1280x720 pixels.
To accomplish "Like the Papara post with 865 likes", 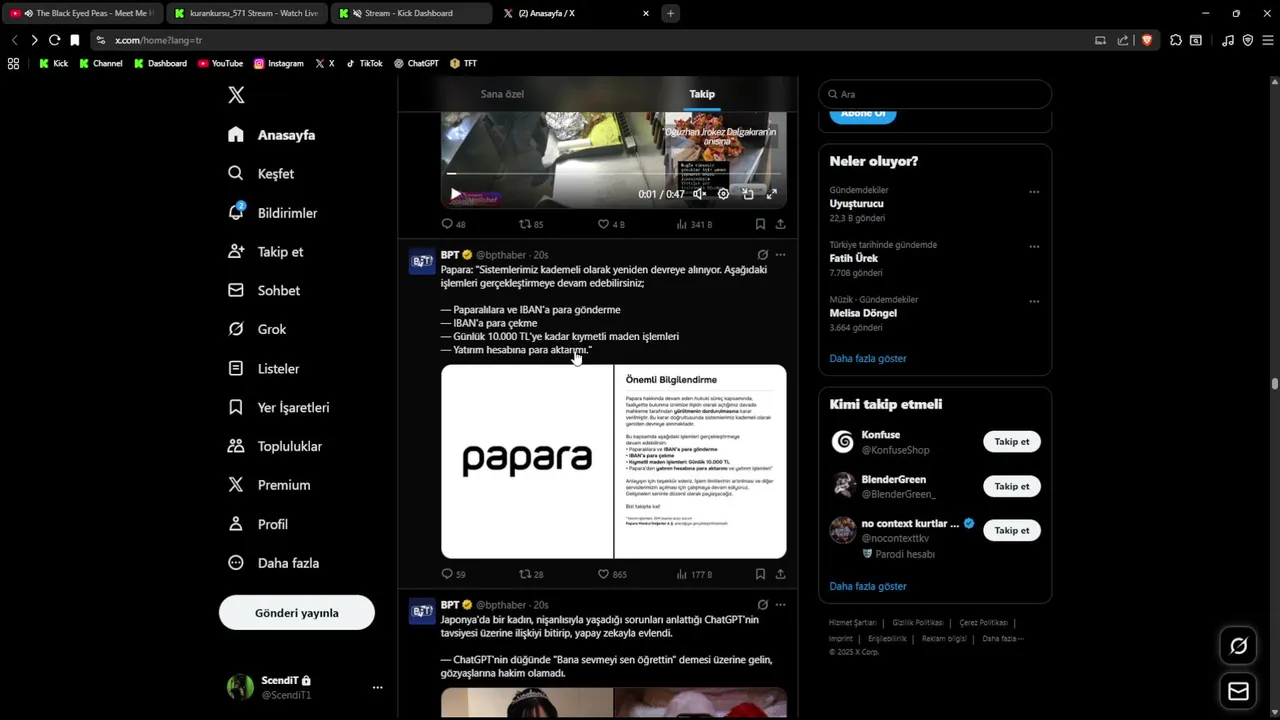I will click(x=612, y=574).
